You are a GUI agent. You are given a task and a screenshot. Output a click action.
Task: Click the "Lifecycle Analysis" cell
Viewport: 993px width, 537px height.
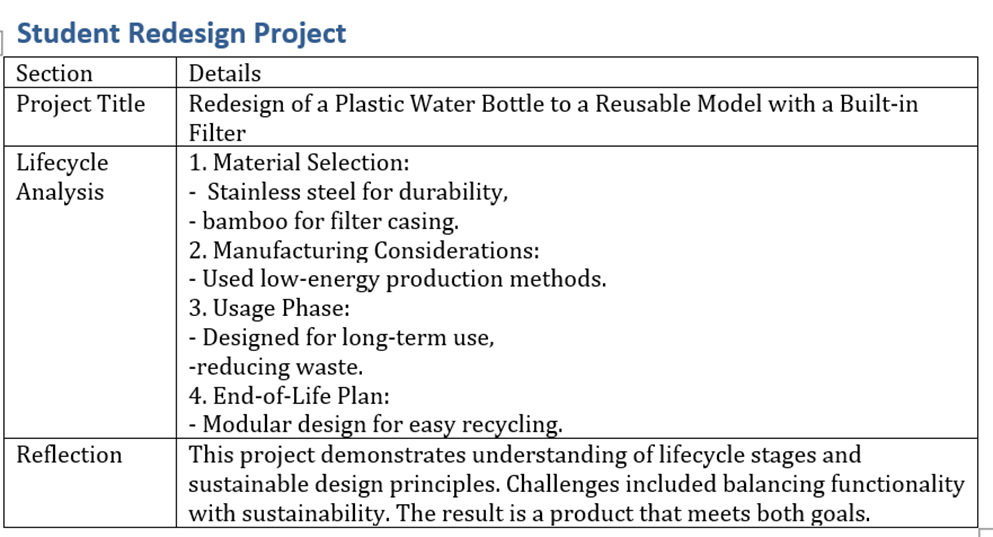point(62,177)
